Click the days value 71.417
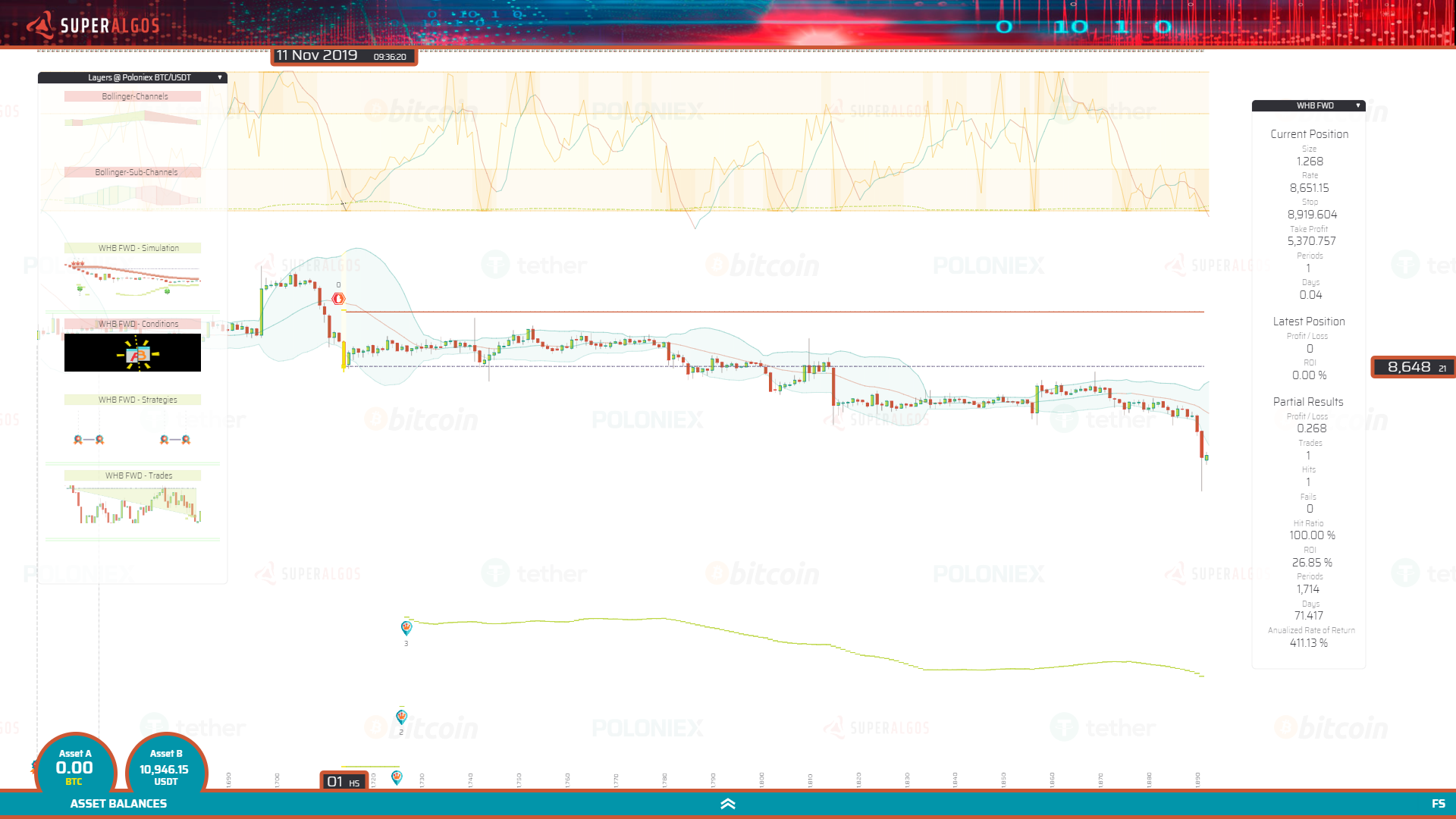The height and width of the screenshot is (819, 1456). [1309, 616]
